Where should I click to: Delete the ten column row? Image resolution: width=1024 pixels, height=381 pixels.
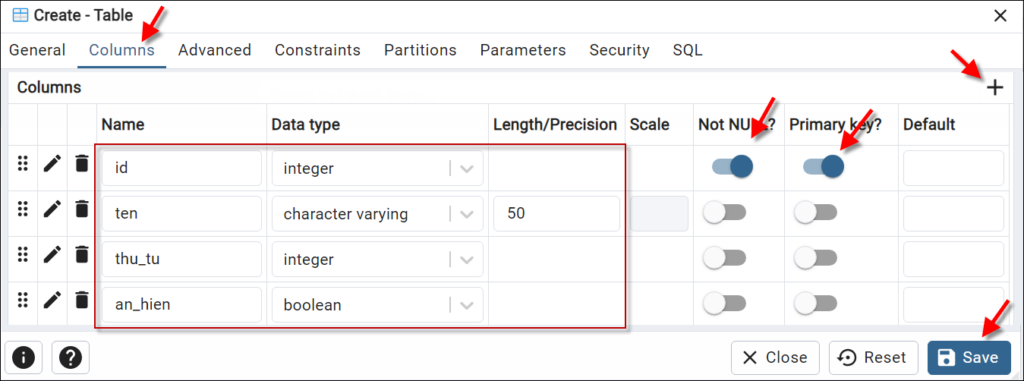point(82,209)
